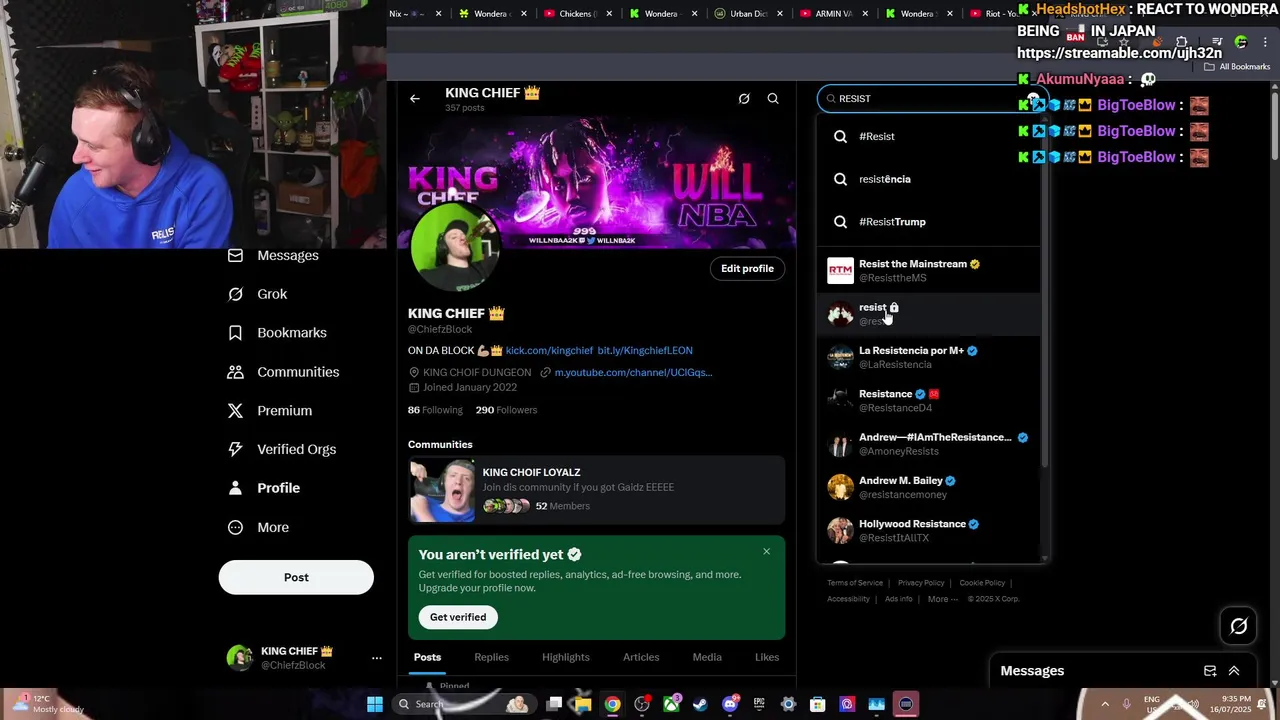Switch to the Posts tab
Image resolution: width=1280 pixels, height=720 pixels.
[427, 657]
